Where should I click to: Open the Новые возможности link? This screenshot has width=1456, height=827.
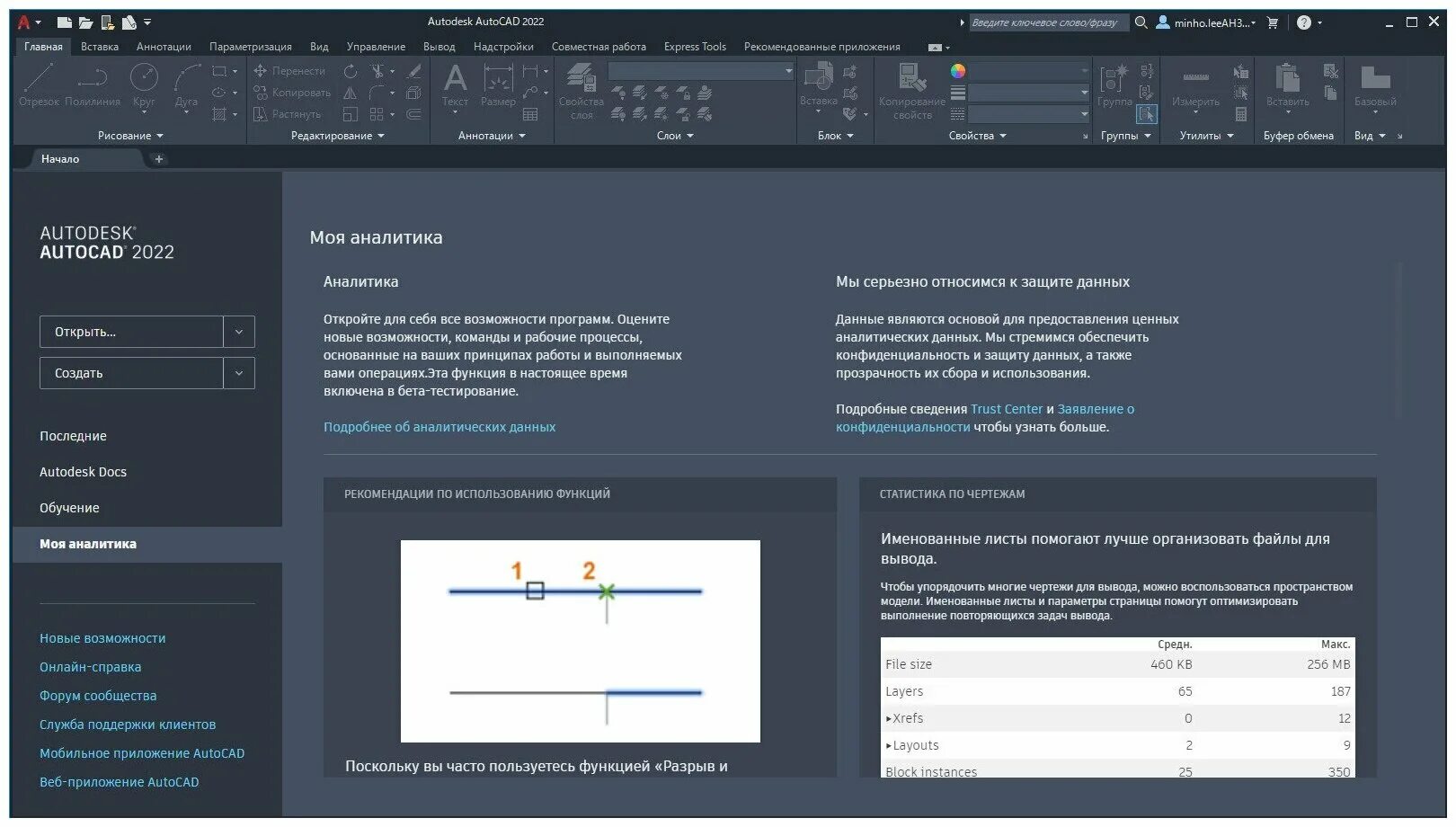click(102, 638)
